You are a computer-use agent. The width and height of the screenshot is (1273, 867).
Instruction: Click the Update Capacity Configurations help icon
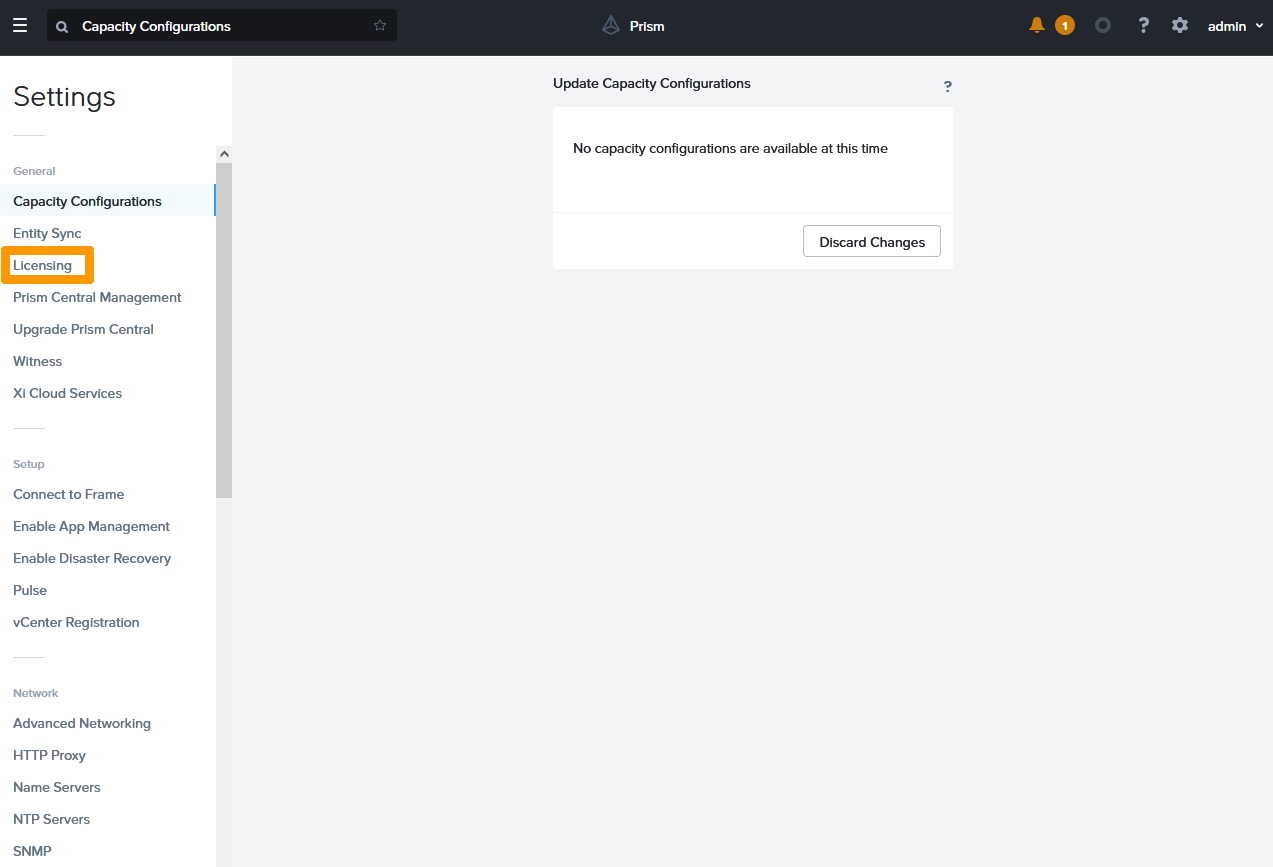click(947, 87)
